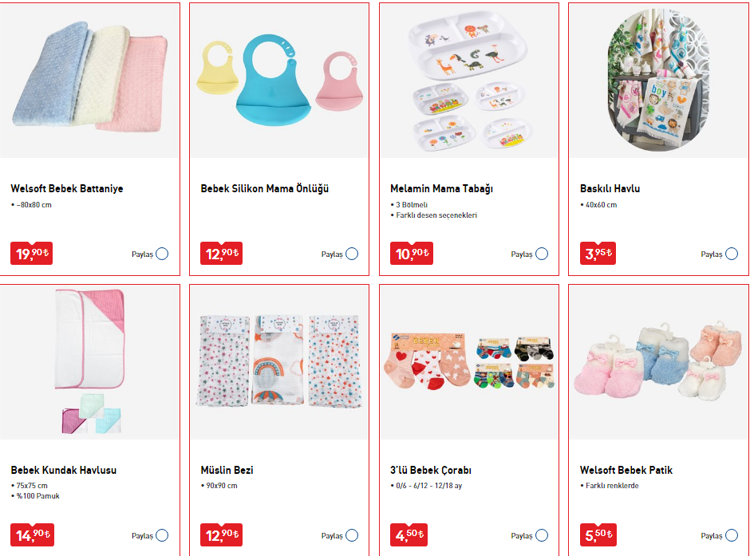Click the 3,95 price tag for towel
Image resolution: width=750 pixels, height=556 pixels.
click(x=598, y=253)
